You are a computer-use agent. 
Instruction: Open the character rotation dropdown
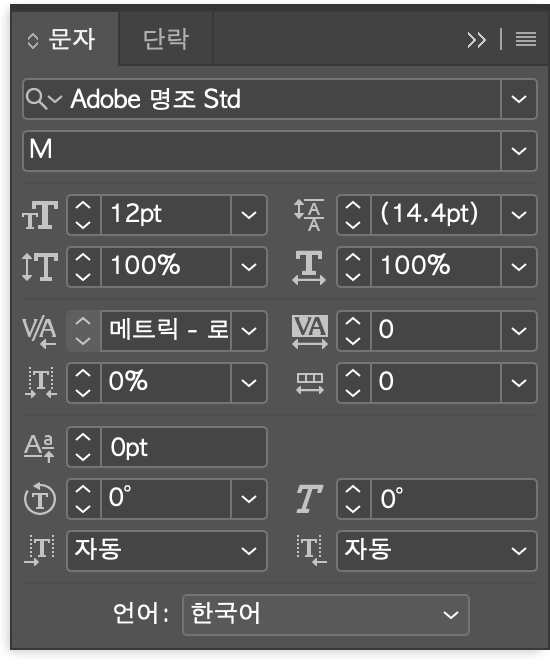coord(249,499)
